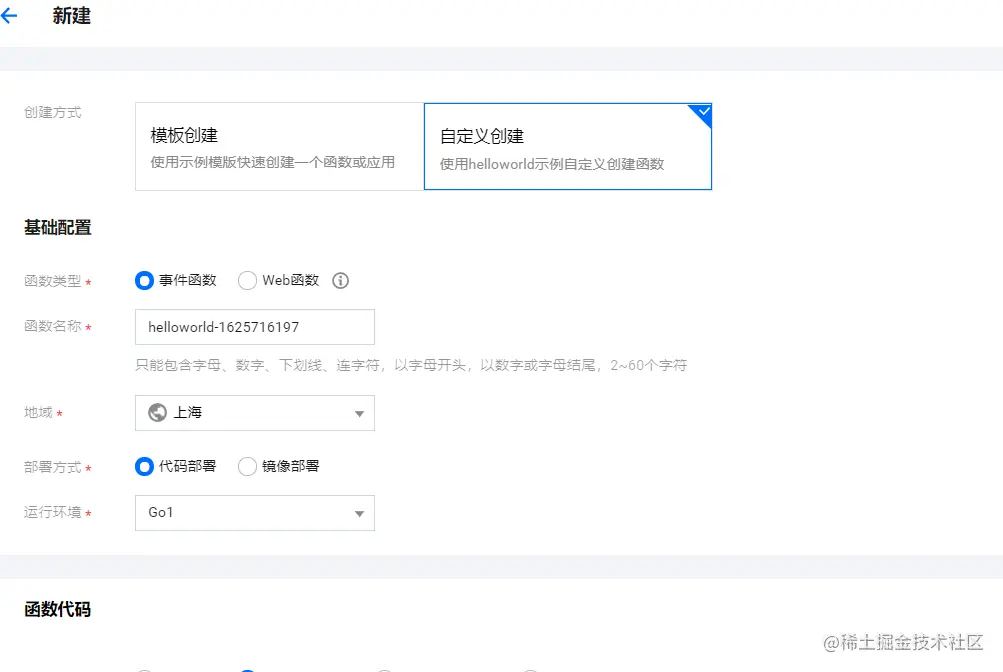Click the 新建 page title
The height and width of the screenshot is (672, 1003).
click(72, 16)
